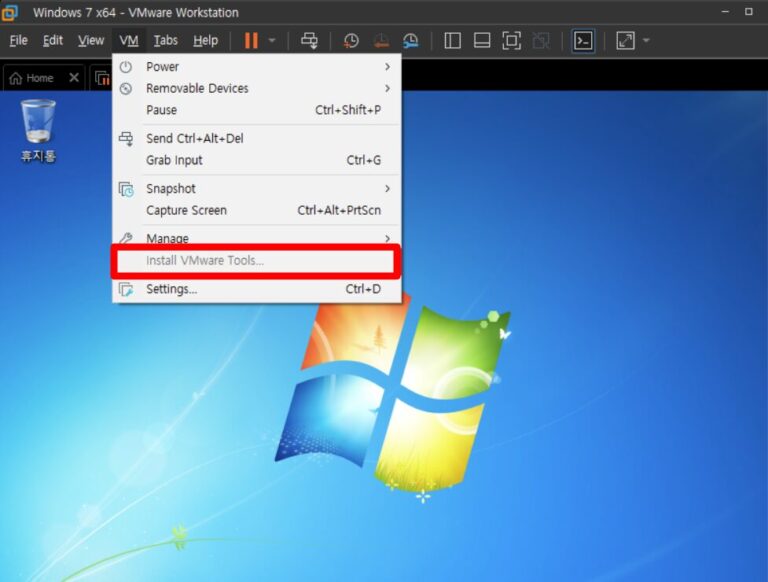Close the Home tab

74,77
